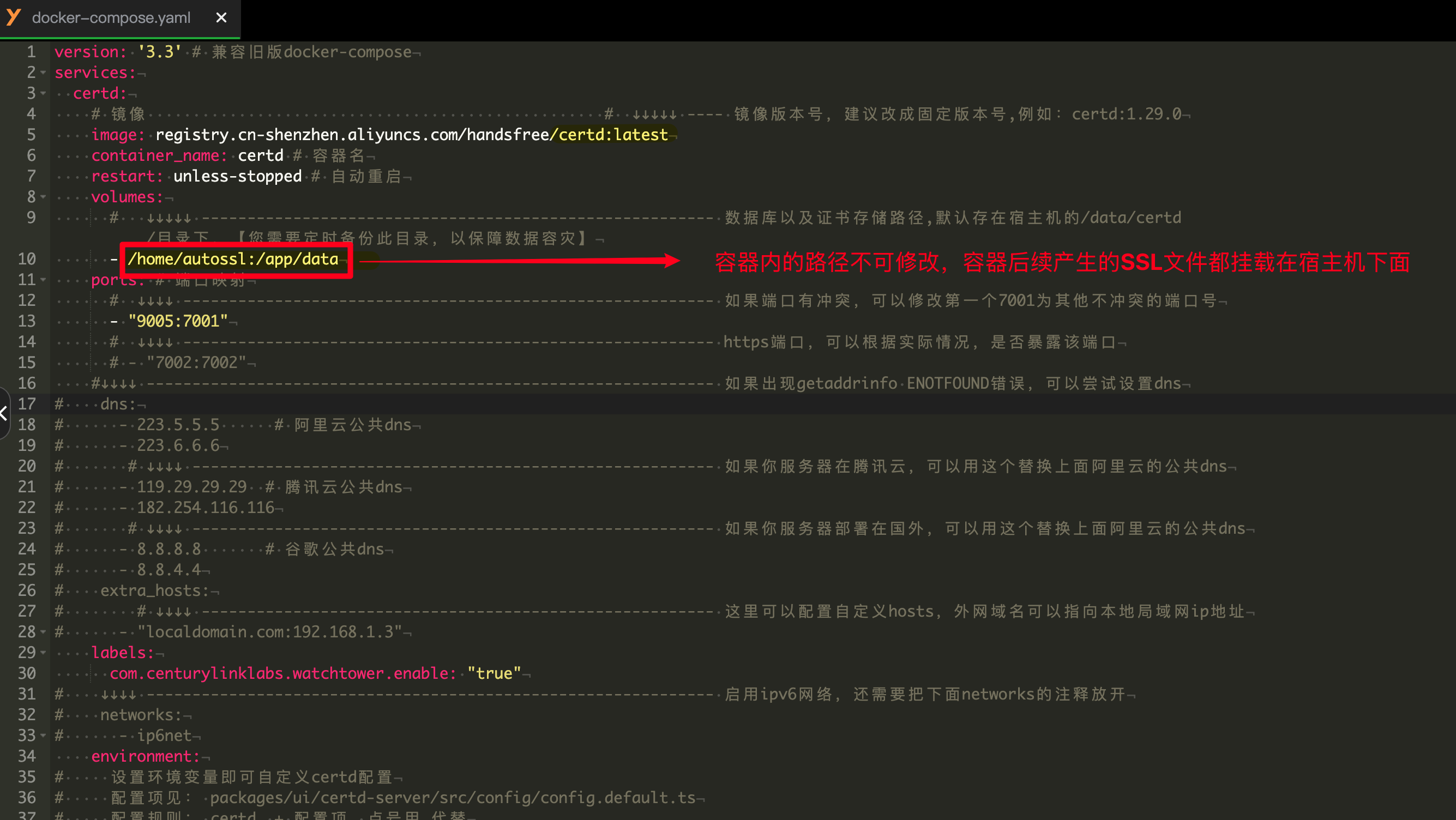Collapse the services block fold arrow
Screen dimensions: 1456x820
(44, 73)
